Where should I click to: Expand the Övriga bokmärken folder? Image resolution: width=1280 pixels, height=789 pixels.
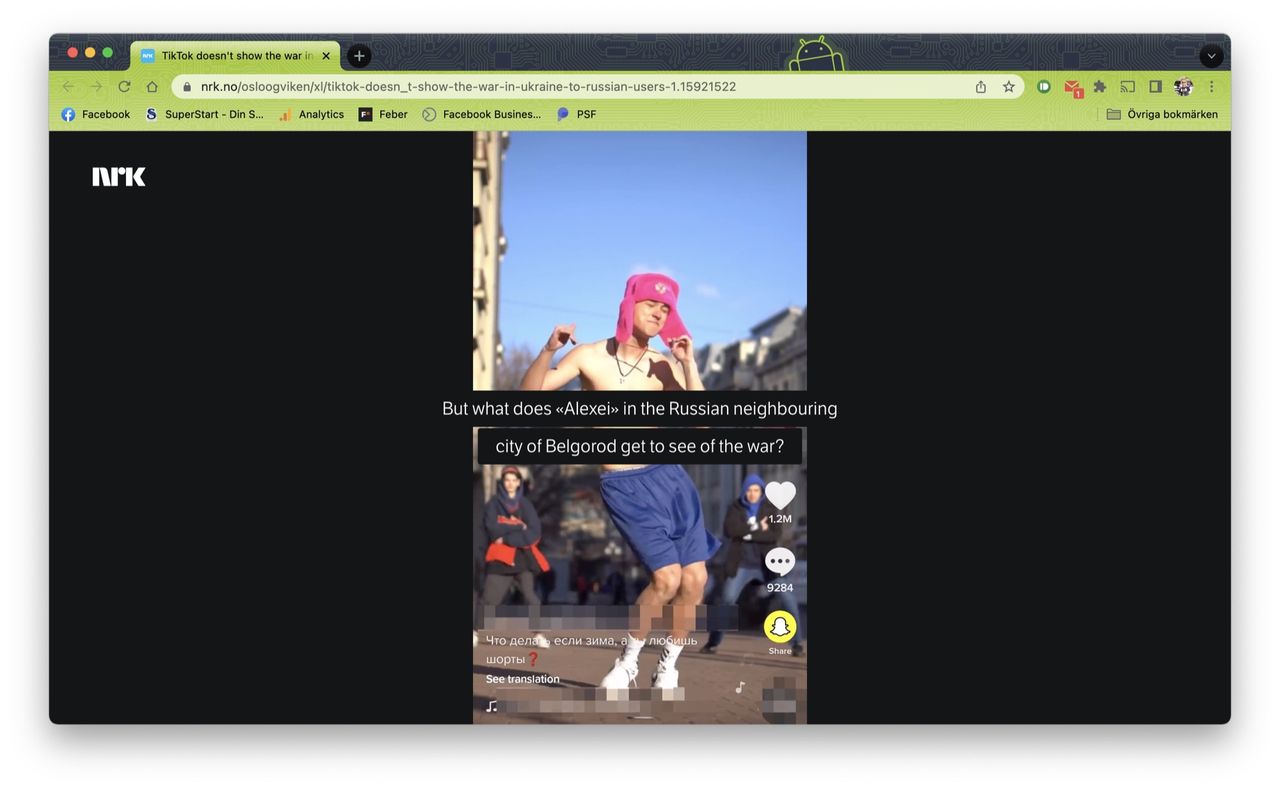coord(1162,114)
